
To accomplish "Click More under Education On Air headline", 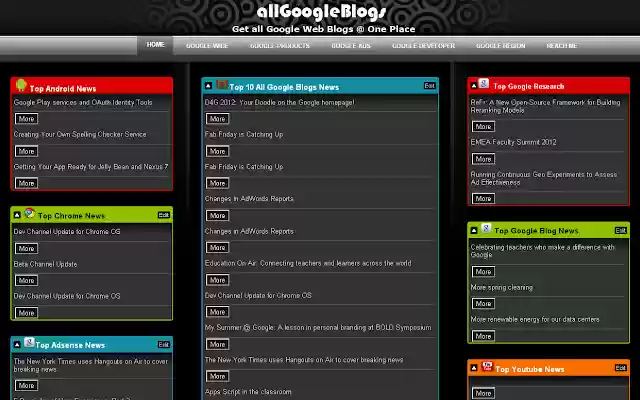I will [x=218, y=280].
